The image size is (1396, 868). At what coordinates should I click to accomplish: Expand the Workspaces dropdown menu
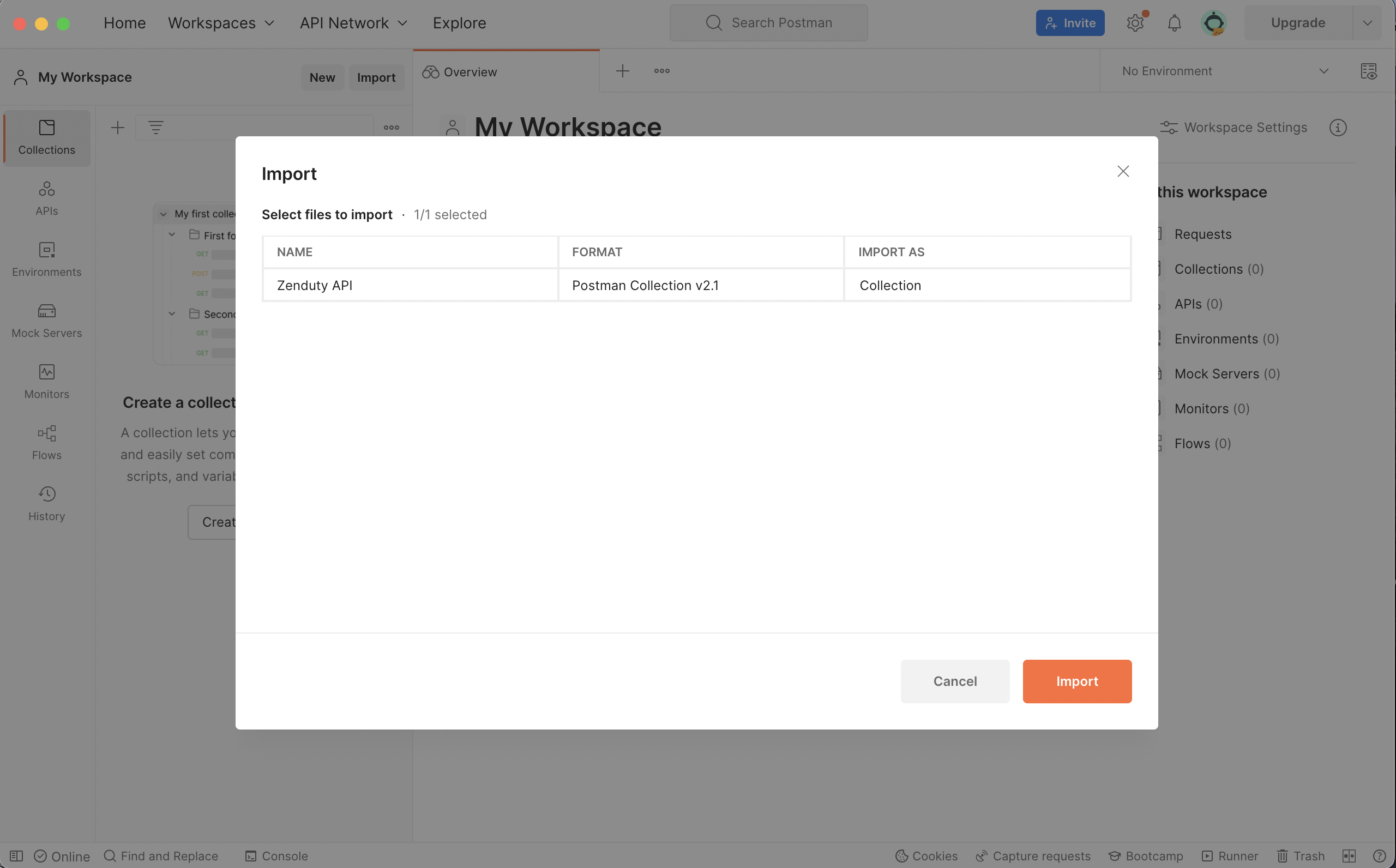[x=221, y=23]
